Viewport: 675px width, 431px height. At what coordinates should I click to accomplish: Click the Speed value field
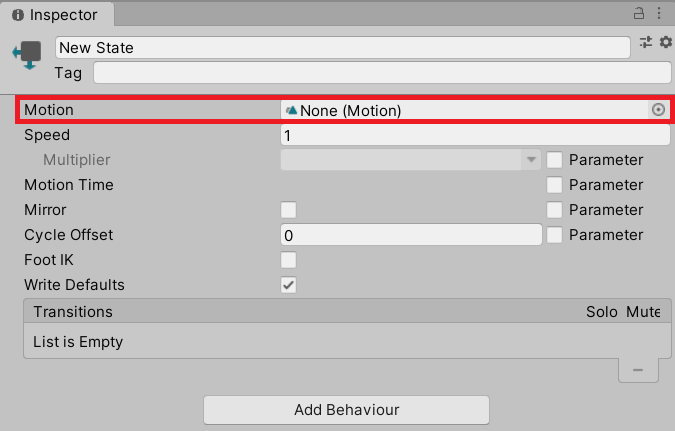pyautogui.click(x=475, y=135)
